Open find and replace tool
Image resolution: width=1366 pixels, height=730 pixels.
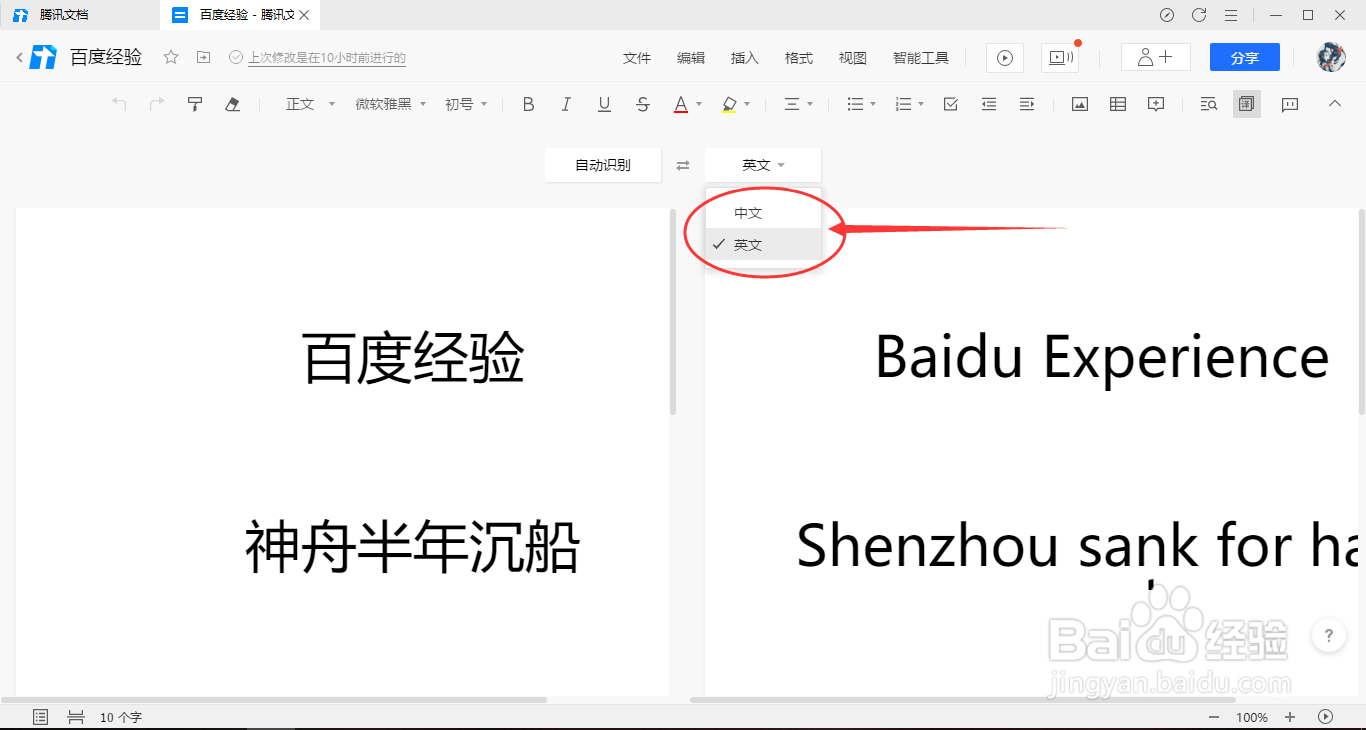click(1209, 104)
